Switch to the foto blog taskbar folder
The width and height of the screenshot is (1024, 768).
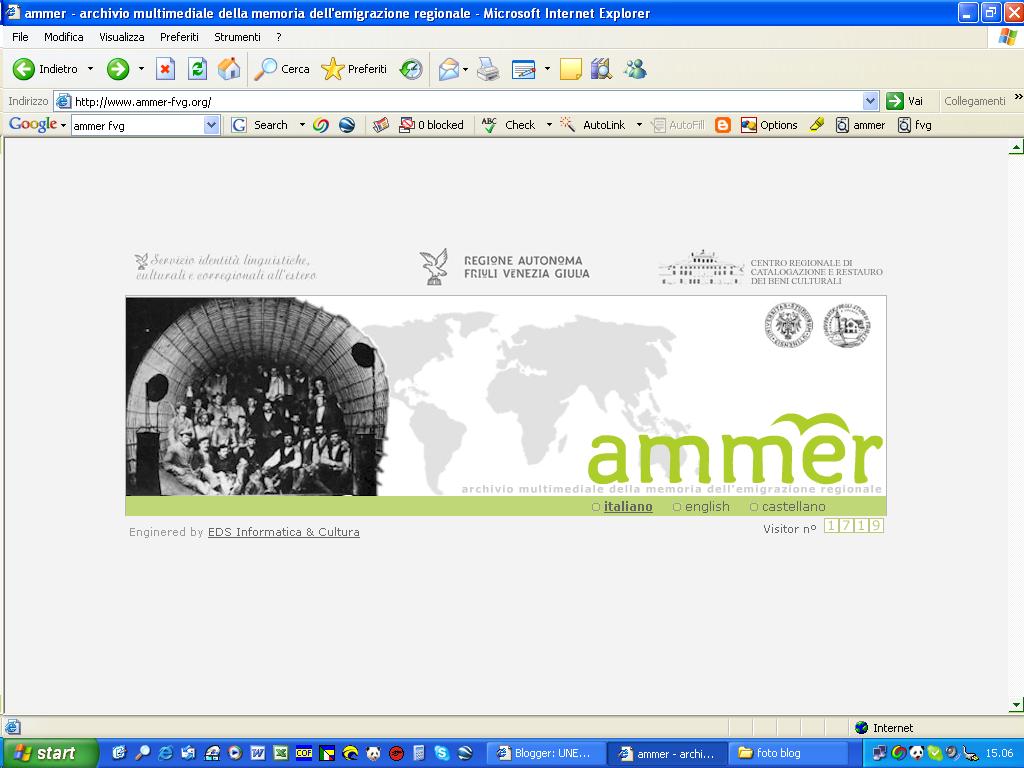point(788,753)
